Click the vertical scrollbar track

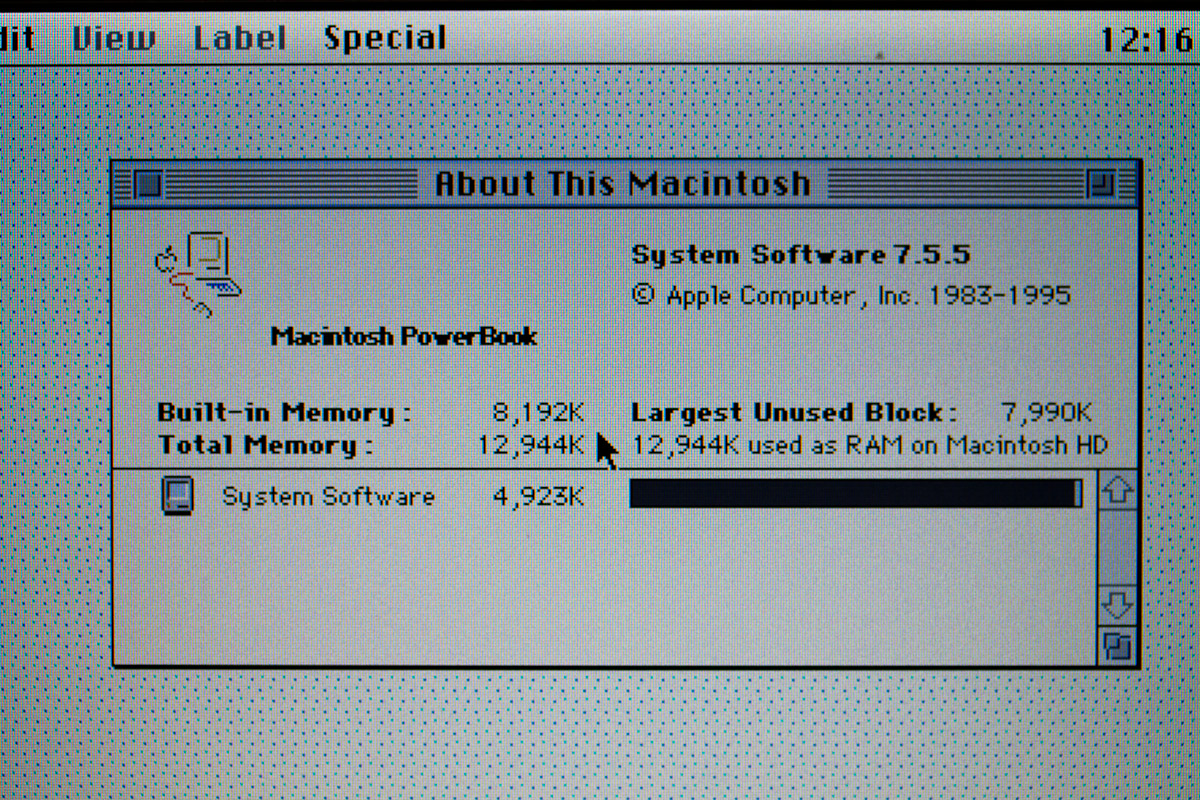(1117, 548)
